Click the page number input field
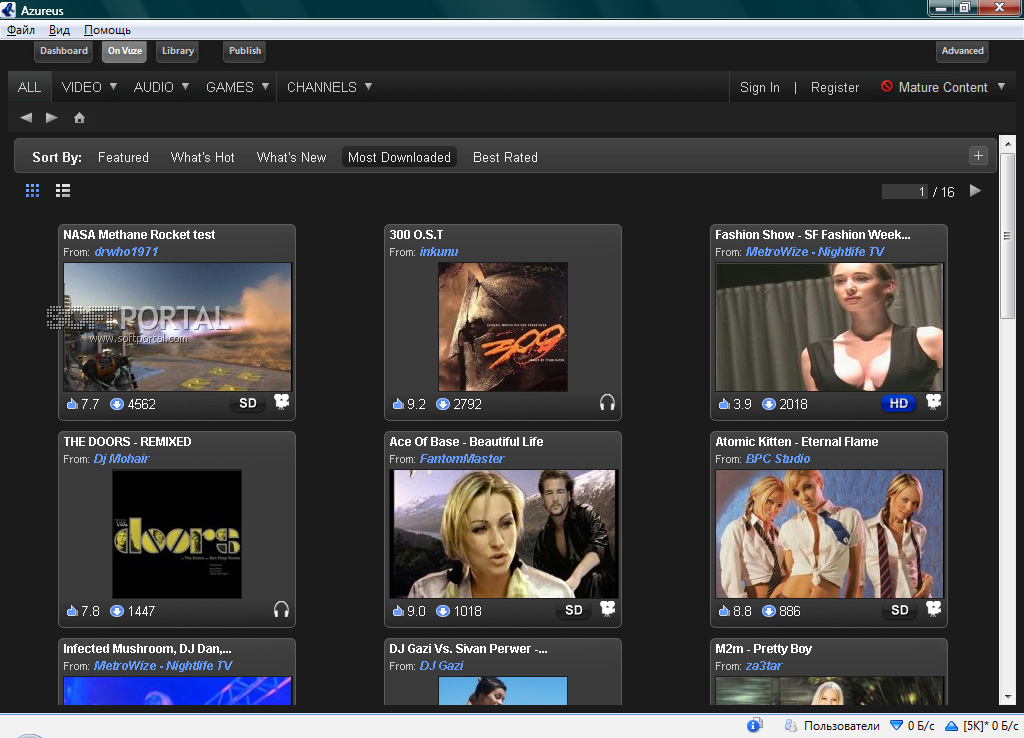The height and width of the screenshot is (738, 1024). coord(905,192)
